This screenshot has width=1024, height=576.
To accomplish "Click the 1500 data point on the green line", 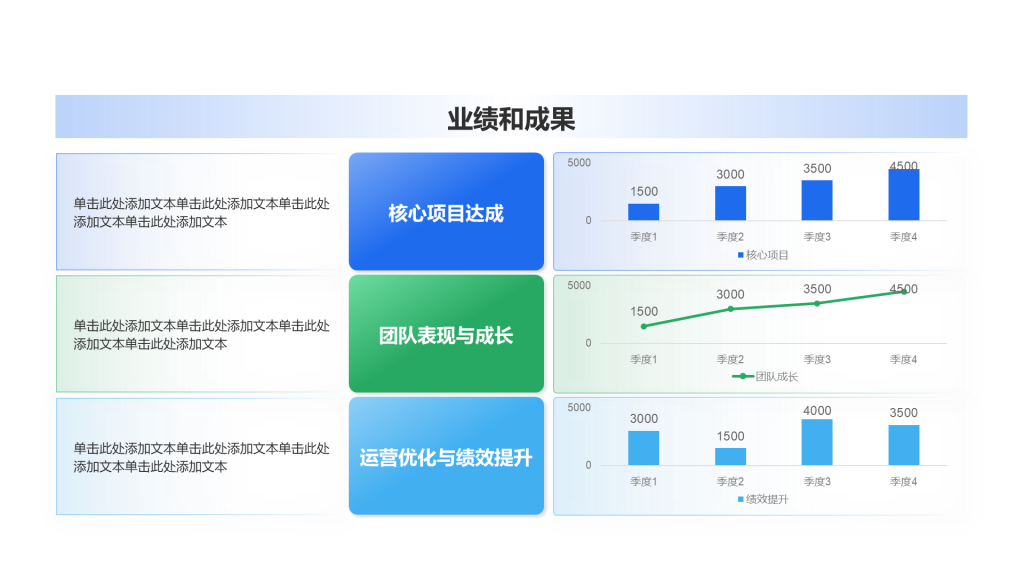I will (643, 326).
